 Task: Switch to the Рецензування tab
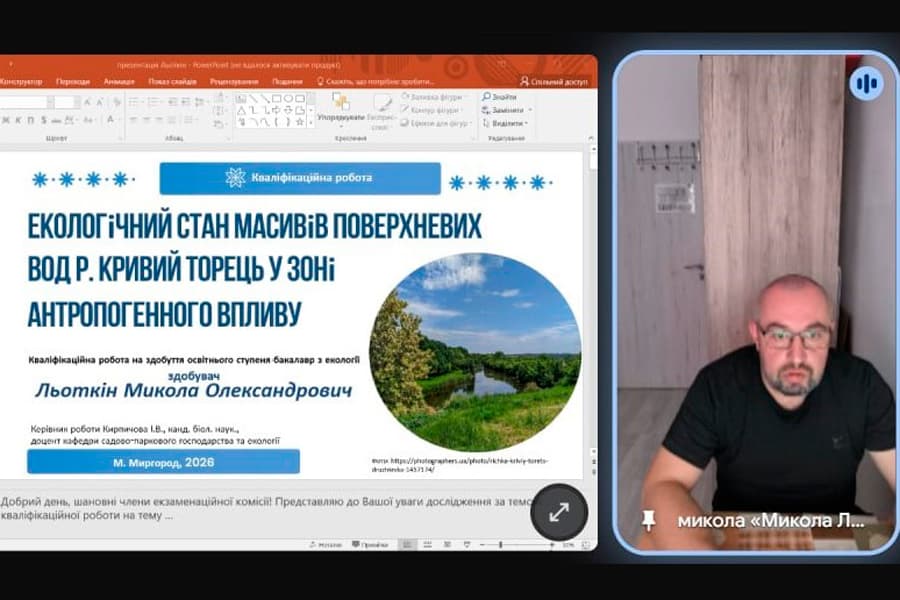click(234, 82)
